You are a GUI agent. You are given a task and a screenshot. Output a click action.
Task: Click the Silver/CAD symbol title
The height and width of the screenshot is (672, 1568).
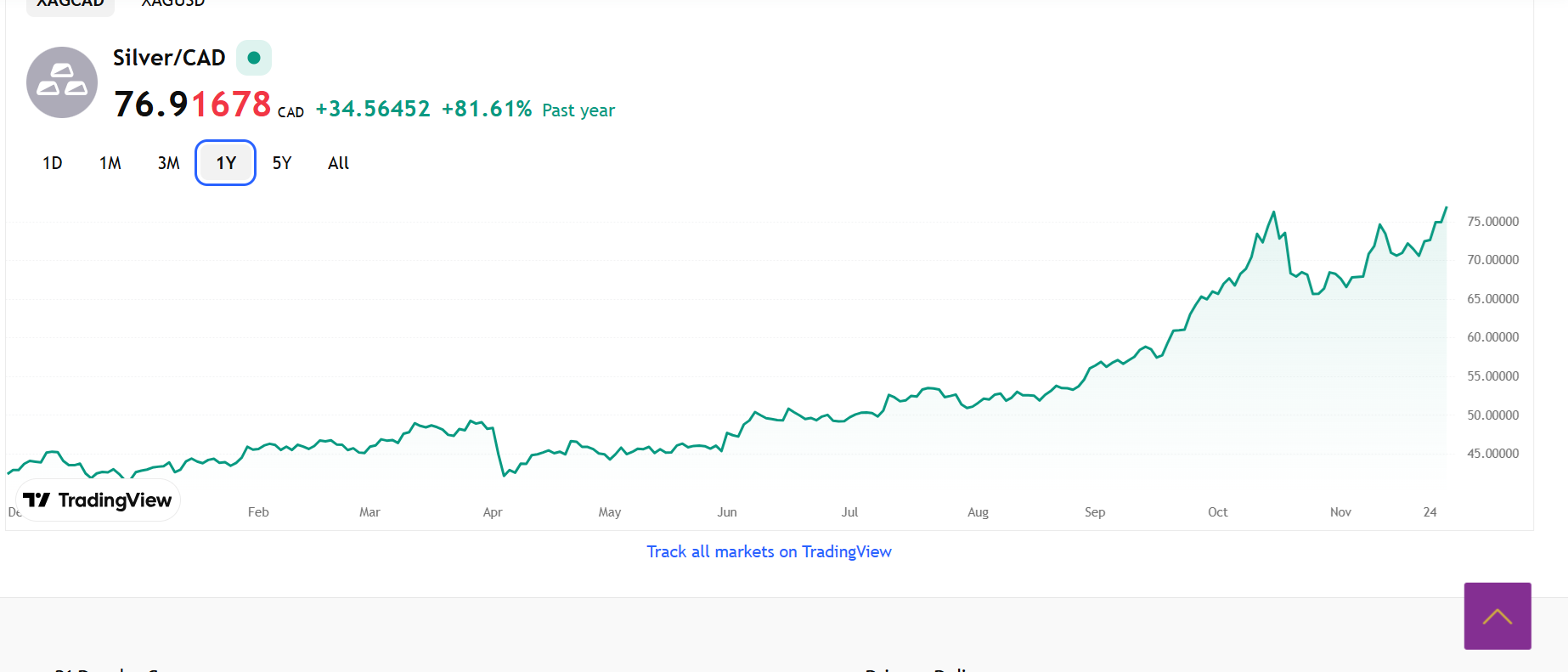click(169, 58)
